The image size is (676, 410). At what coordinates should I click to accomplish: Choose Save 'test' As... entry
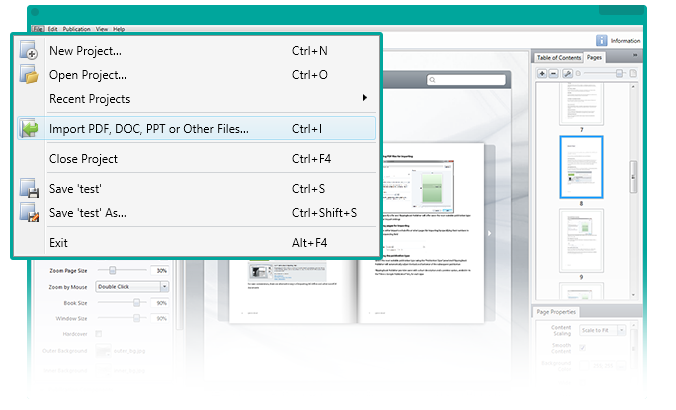(197, 213)
